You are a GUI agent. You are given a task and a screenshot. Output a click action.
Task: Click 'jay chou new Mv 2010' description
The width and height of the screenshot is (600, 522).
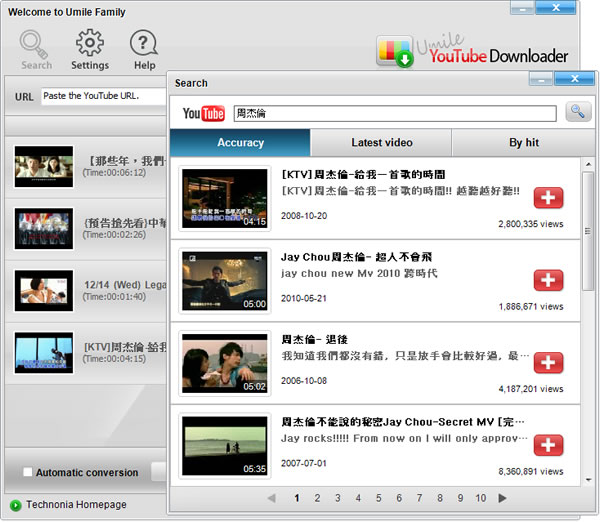point(359,273)
